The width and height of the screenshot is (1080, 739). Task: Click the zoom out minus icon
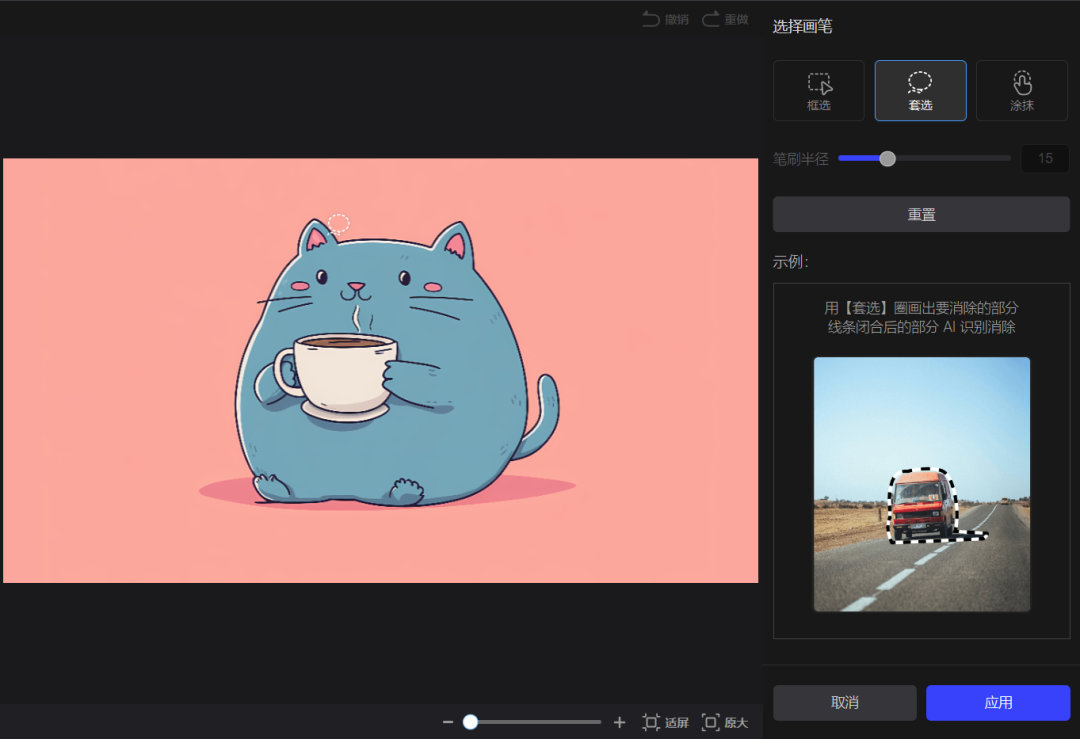coord(448,722)
